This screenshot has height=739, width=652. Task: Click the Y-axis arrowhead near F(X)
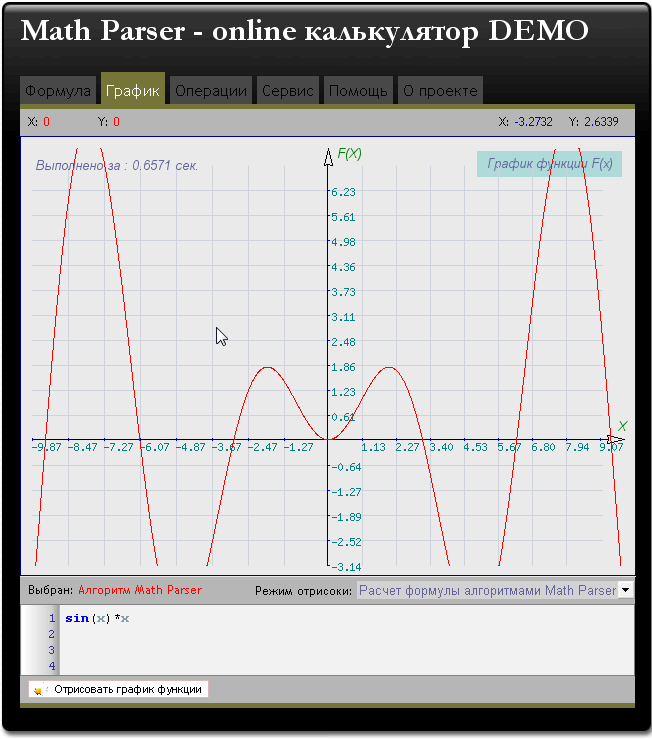tap(328, 155)
